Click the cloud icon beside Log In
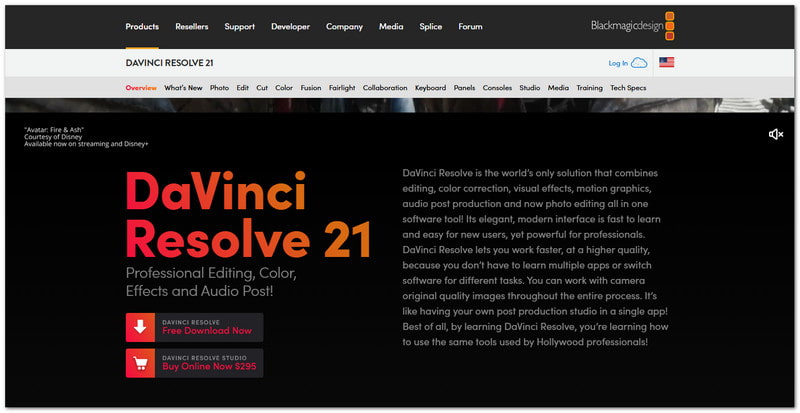The height and width of the screenshot is (413, 800). 639,63
